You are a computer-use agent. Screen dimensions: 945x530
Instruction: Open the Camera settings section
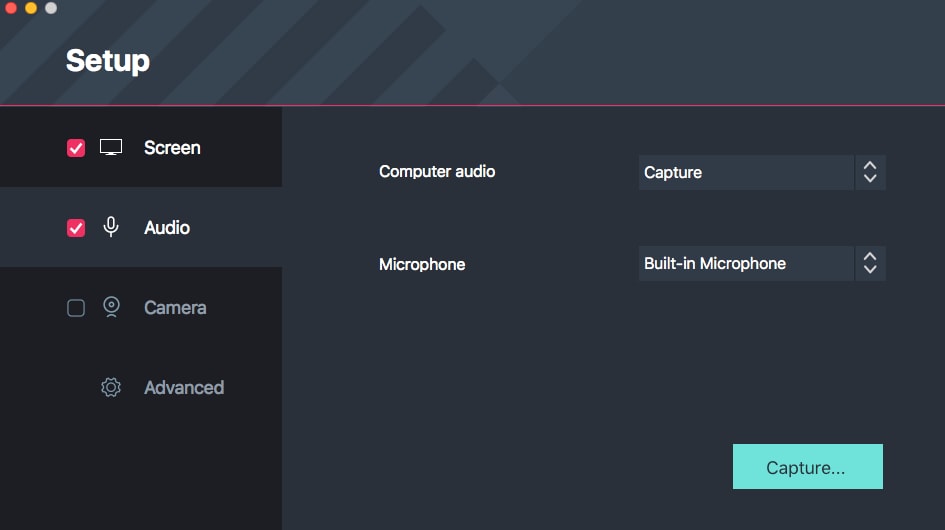click(175, 308)
